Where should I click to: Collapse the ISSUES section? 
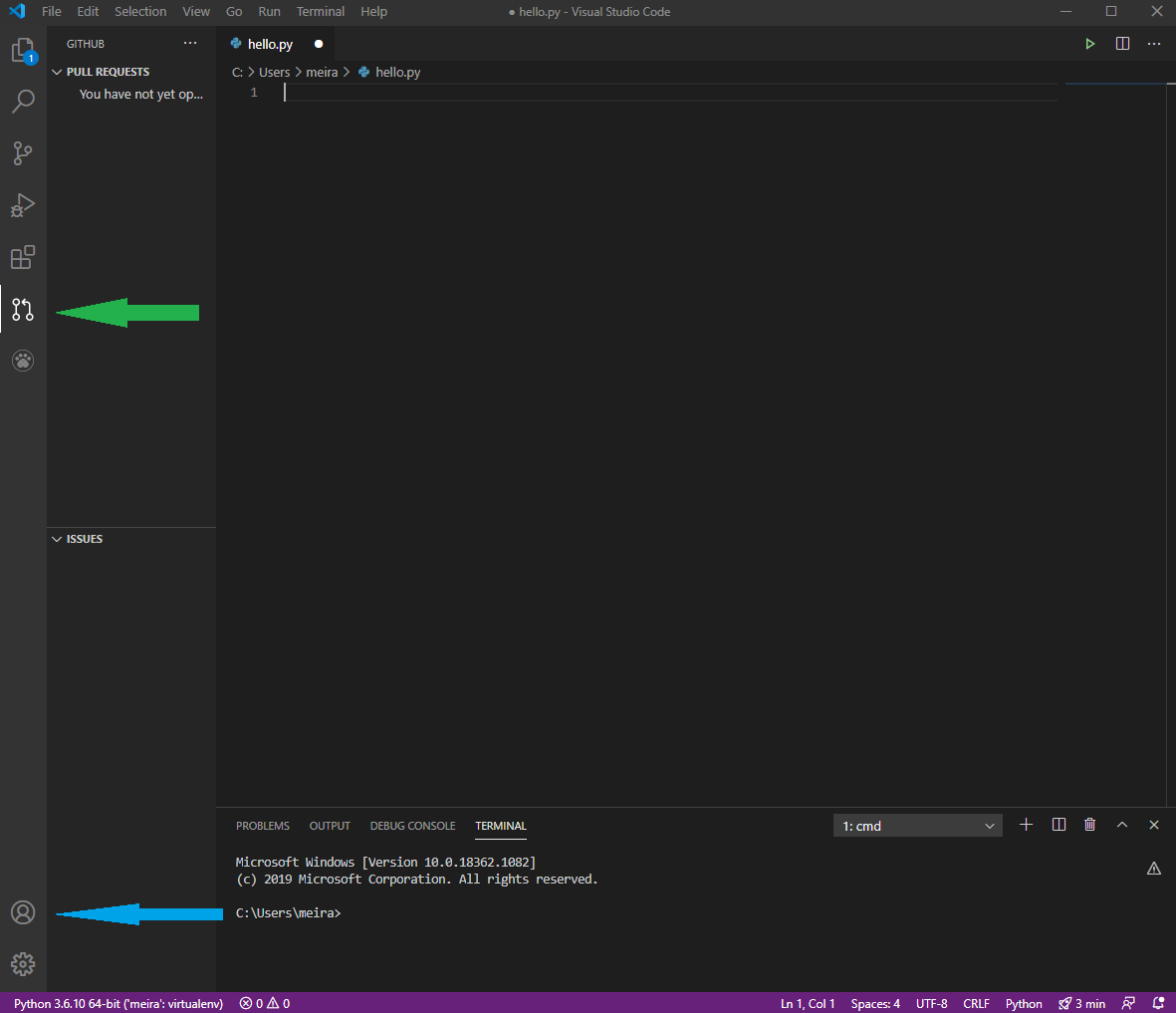tap(57, 538)
